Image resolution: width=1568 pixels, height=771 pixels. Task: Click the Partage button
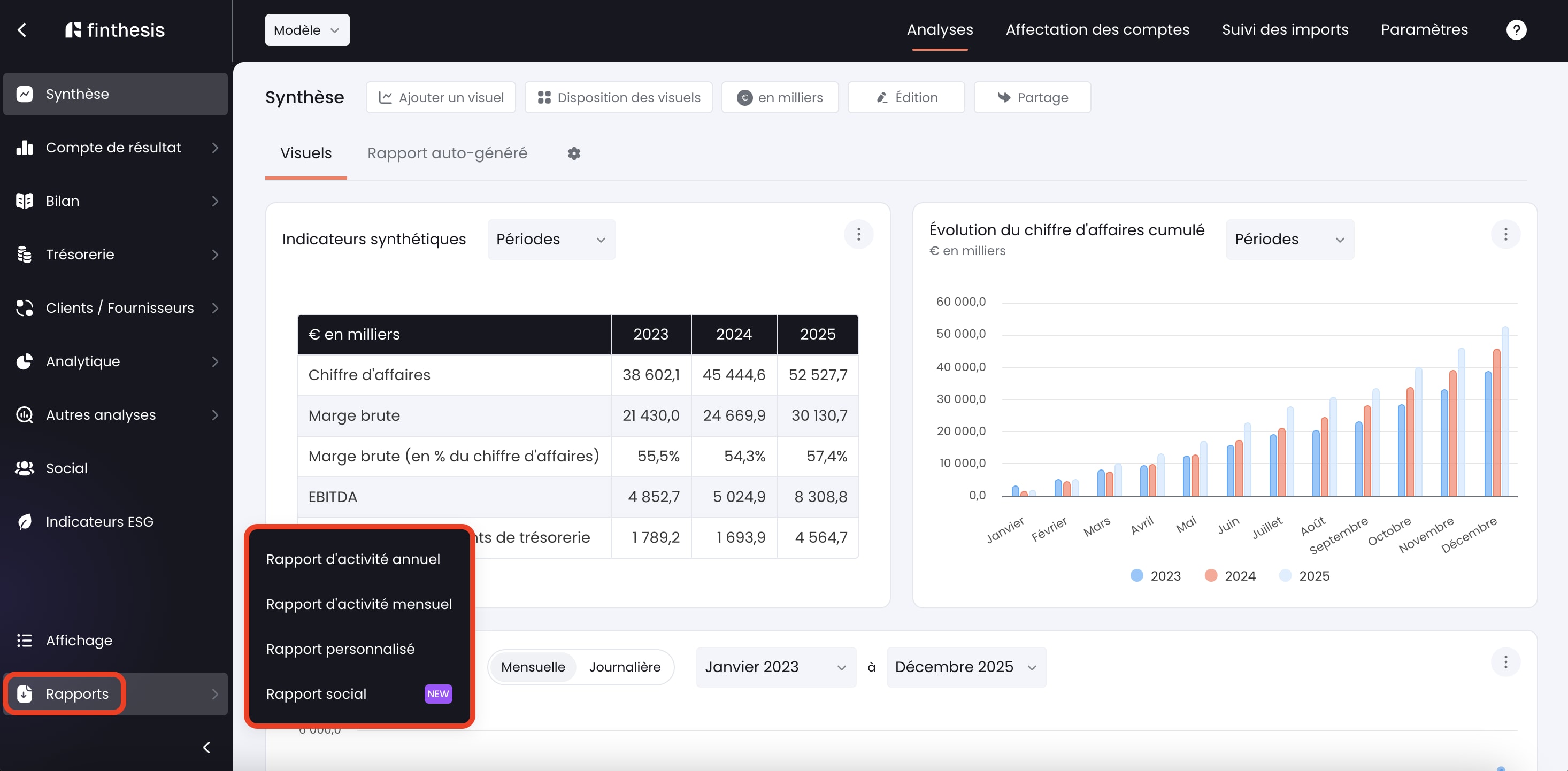[1032, 97]
